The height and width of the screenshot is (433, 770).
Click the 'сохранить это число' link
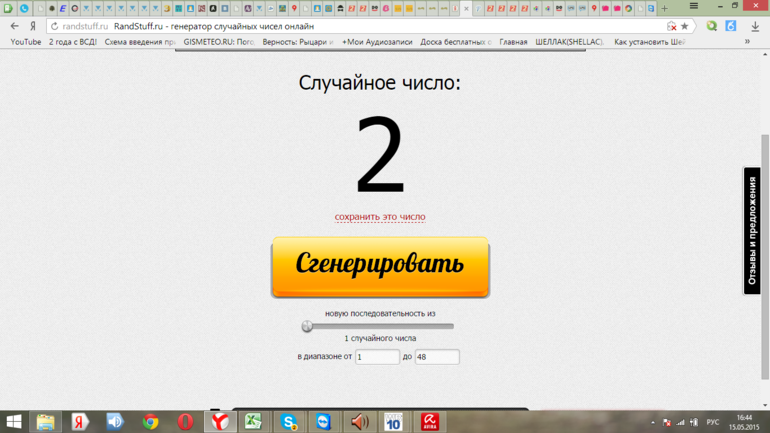(x=380, y=217)
